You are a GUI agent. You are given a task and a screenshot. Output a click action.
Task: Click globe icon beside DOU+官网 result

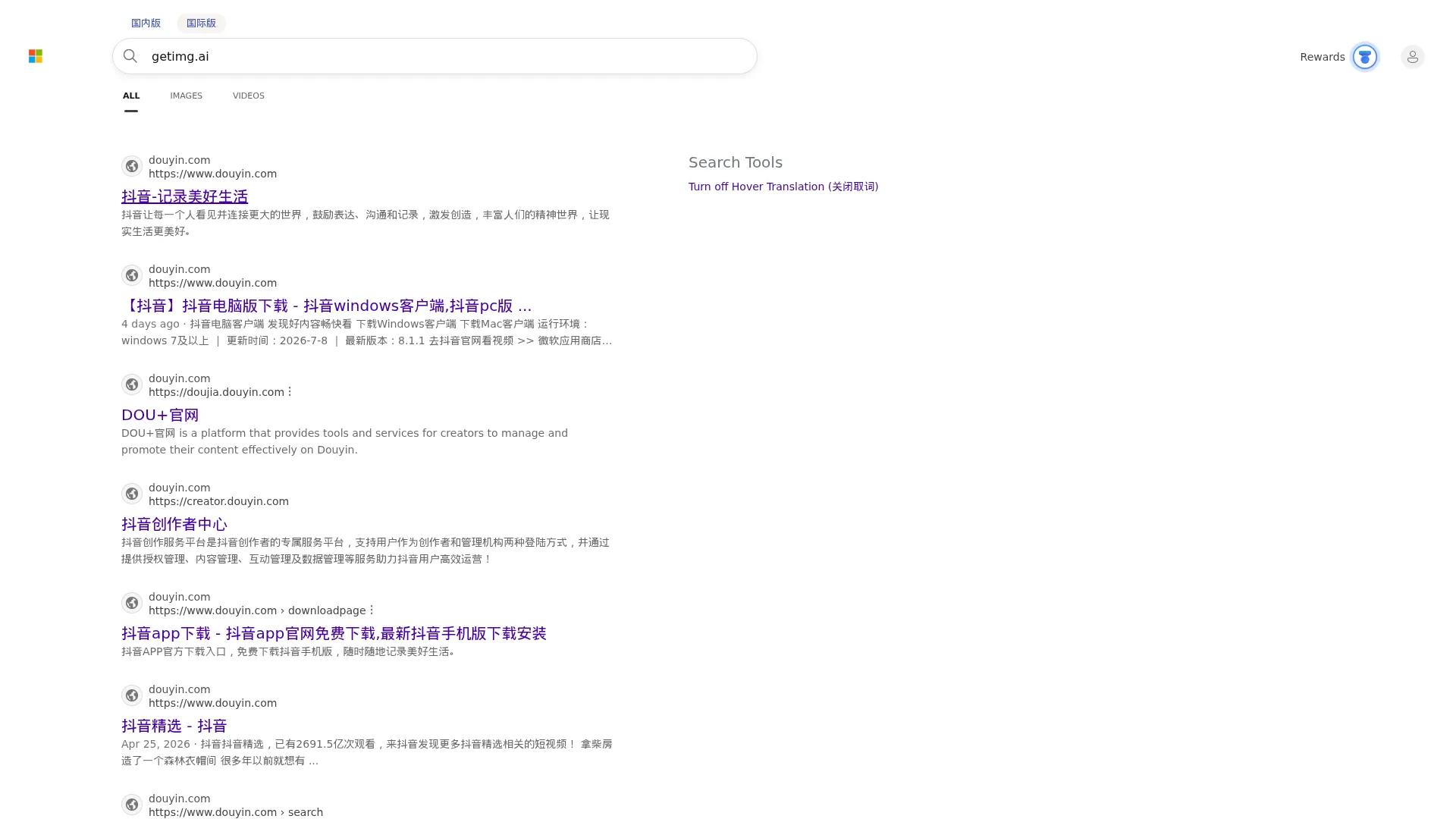click(132, 384)
